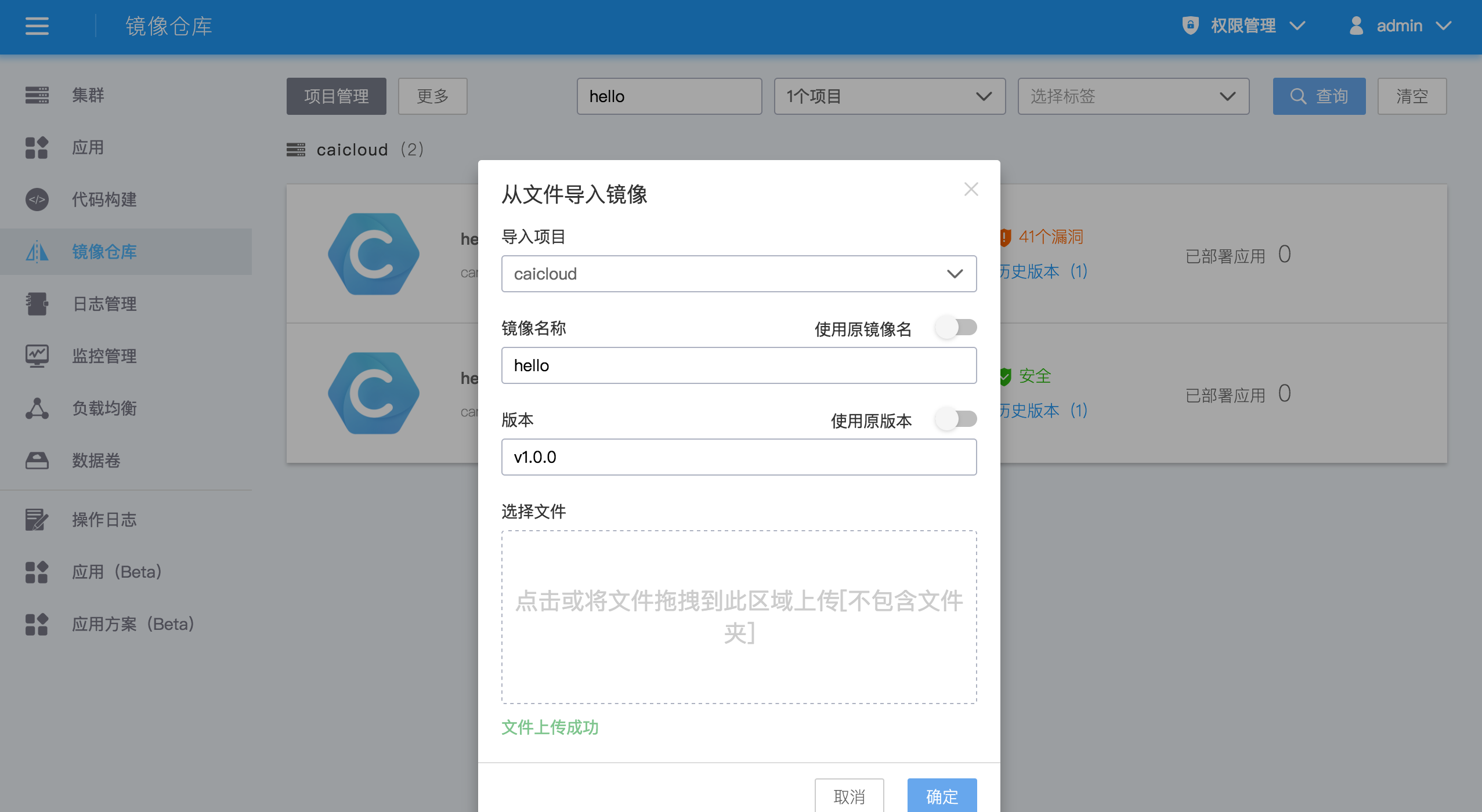
Task: Open the monitoring (监控管理) sidebar icon
Action: pos(37,356)
